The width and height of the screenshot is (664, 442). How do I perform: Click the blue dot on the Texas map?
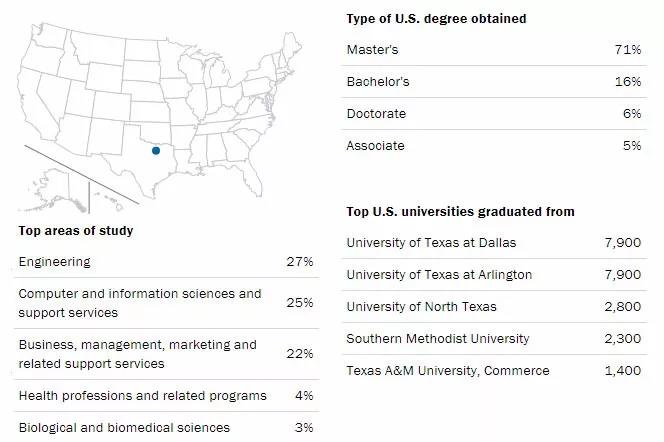pyautogui.click(x=155, y=151)
